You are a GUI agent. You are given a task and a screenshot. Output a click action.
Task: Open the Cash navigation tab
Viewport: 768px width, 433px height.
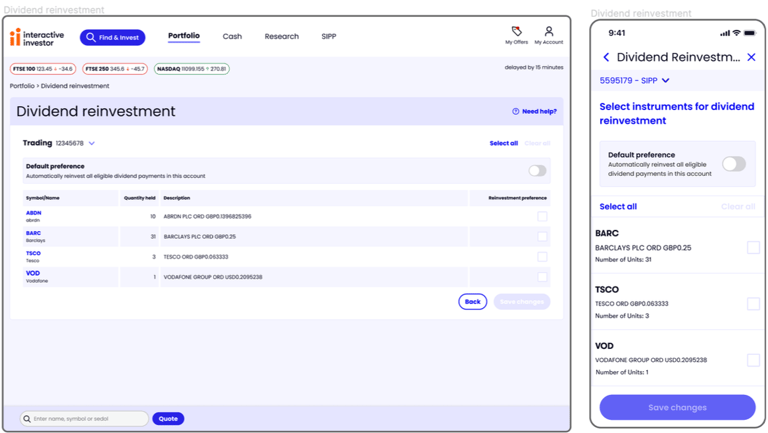(x=232, y=36)
